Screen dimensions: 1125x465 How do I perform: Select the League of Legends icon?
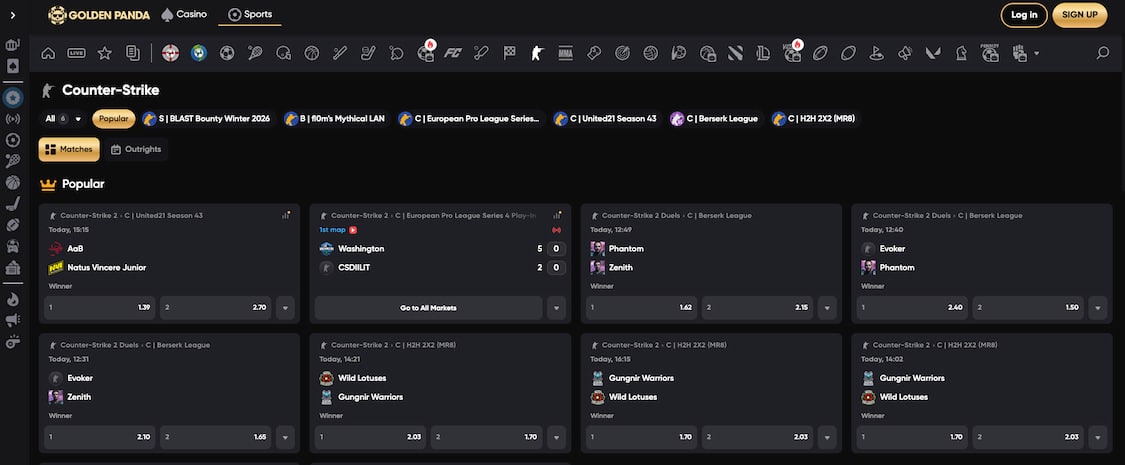click(763, 53)
